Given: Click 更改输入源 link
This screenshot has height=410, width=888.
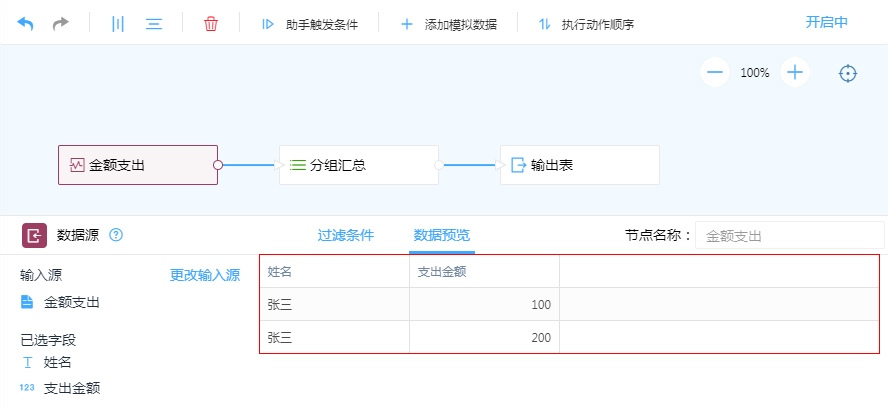Looking at the screenshot, I should pyautogui.click(x=204, y=275).
